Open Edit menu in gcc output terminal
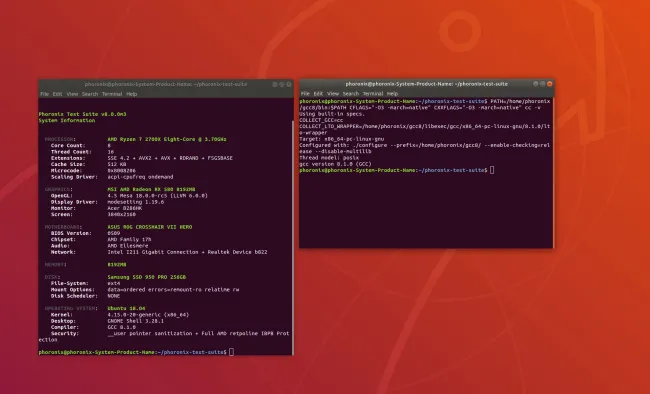This screenshot has height=394, width=650. coord(318,94)
